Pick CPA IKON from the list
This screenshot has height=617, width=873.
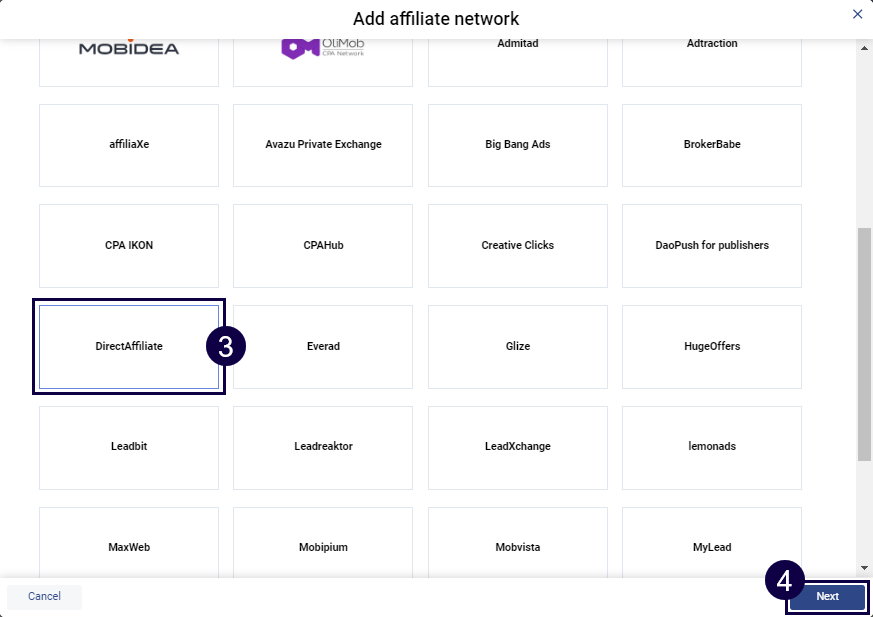tap(128, 245)
